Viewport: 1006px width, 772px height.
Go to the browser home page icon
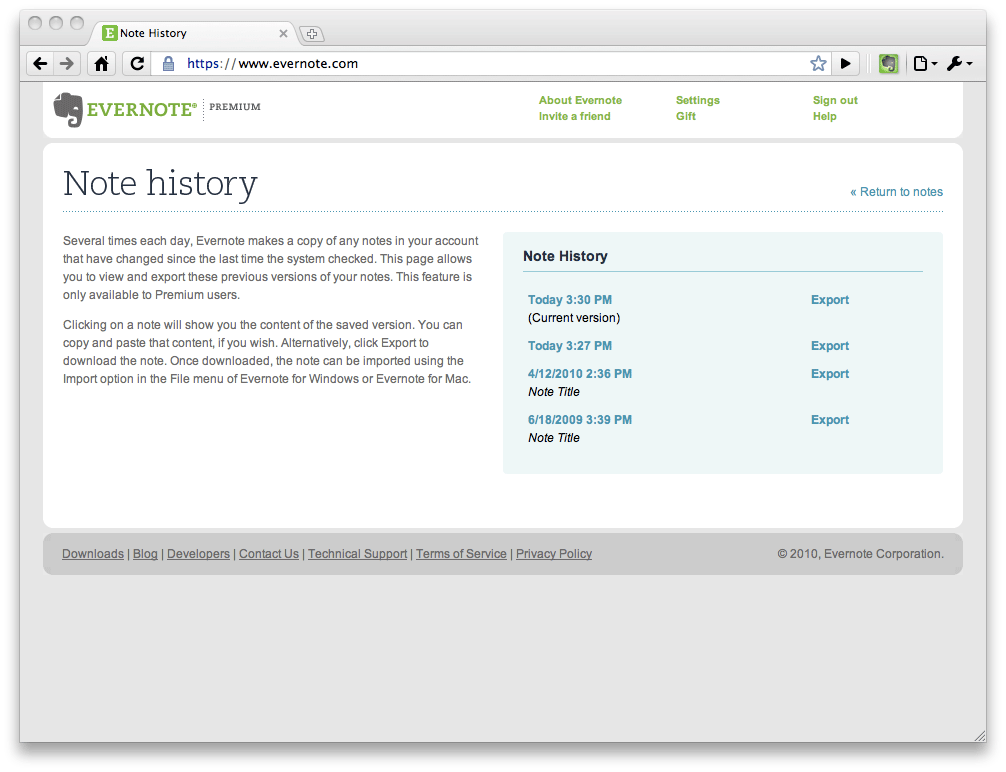point(101,64)
